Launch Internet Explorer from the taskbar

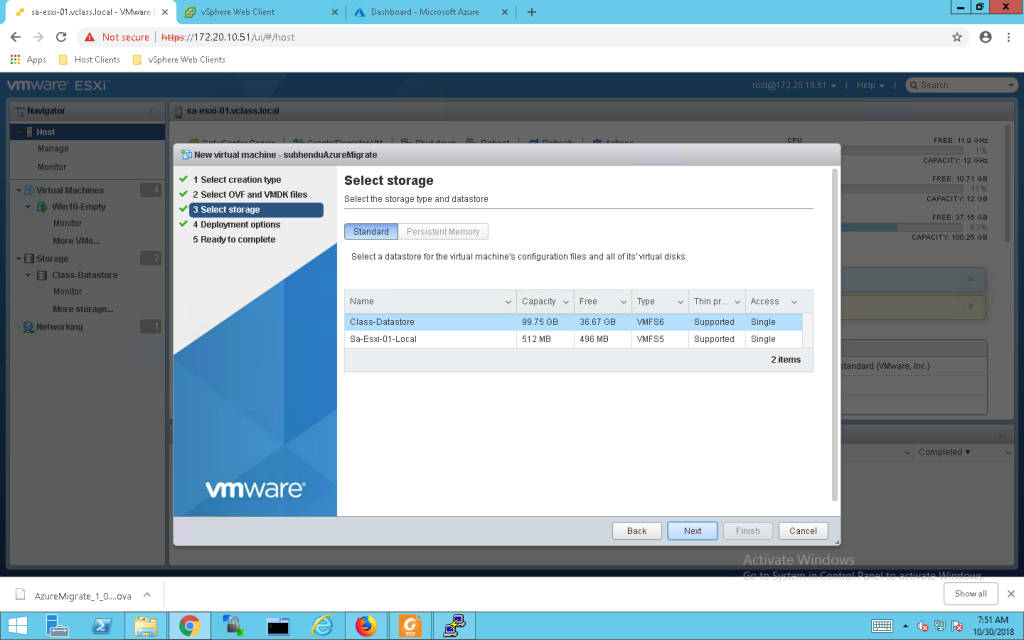coord(322,626)
